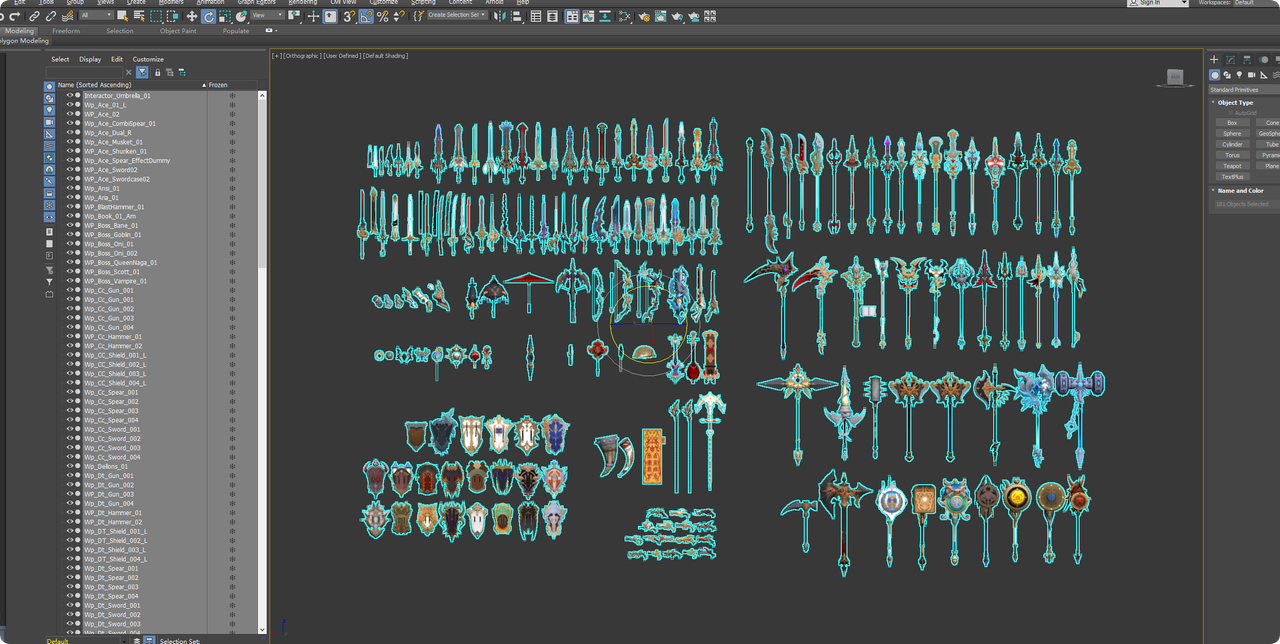Click Select and Place tool

[241, 16]
